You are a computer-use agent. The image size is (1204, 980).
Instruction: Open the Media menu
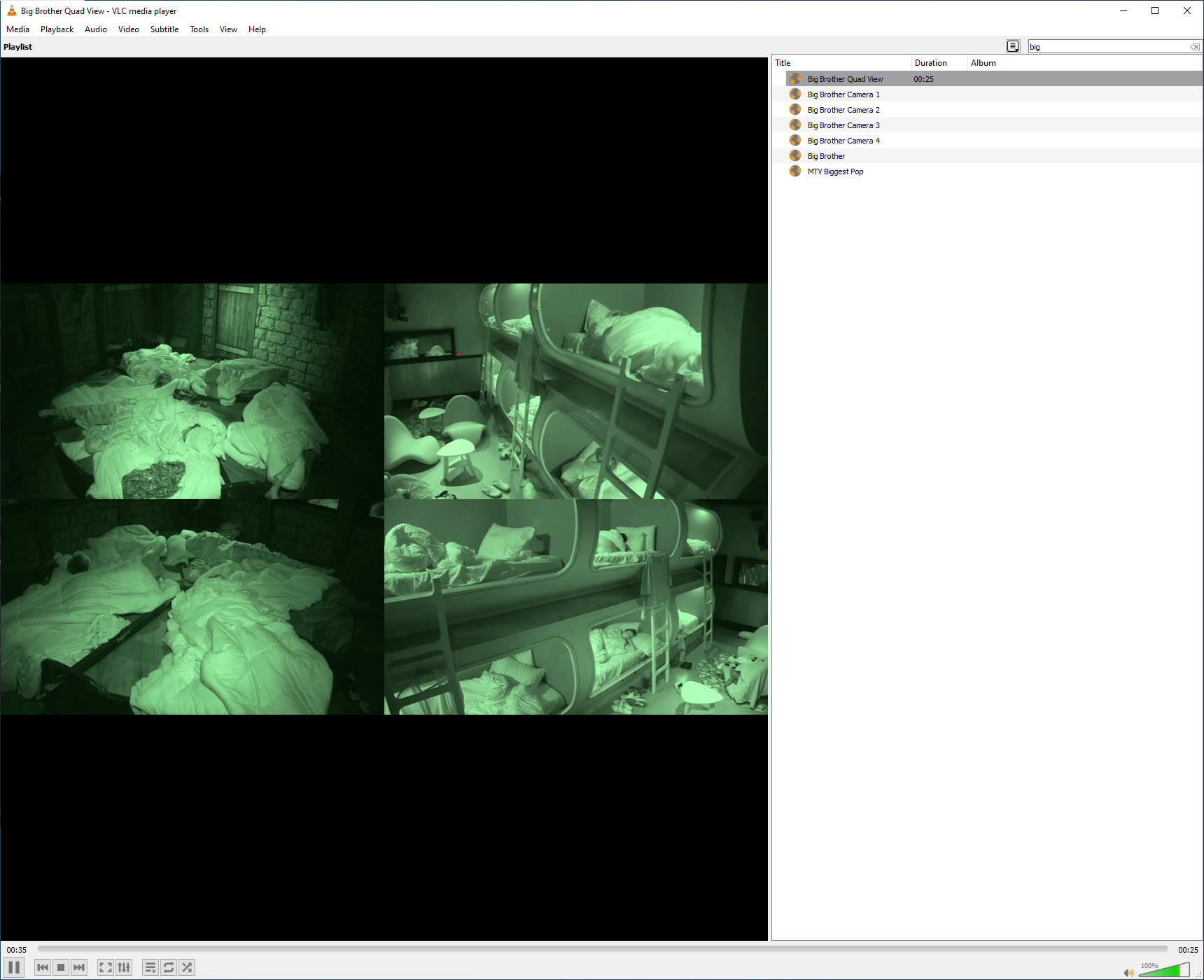click(18, 29)
